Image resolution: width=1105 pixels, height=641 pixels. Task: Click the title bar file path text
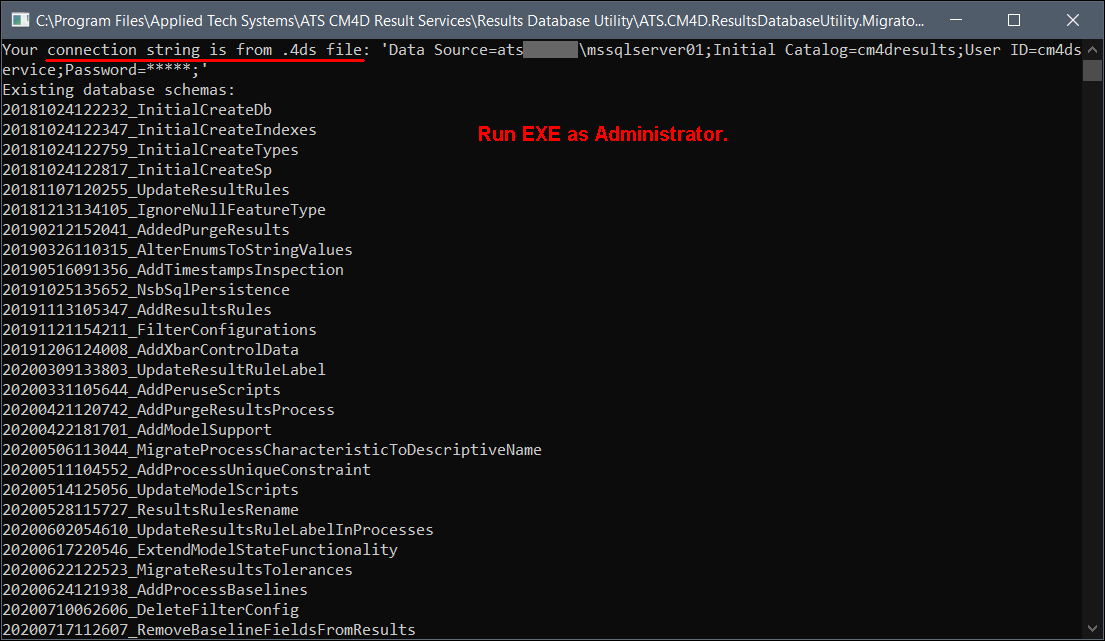[x=480, y=20]
